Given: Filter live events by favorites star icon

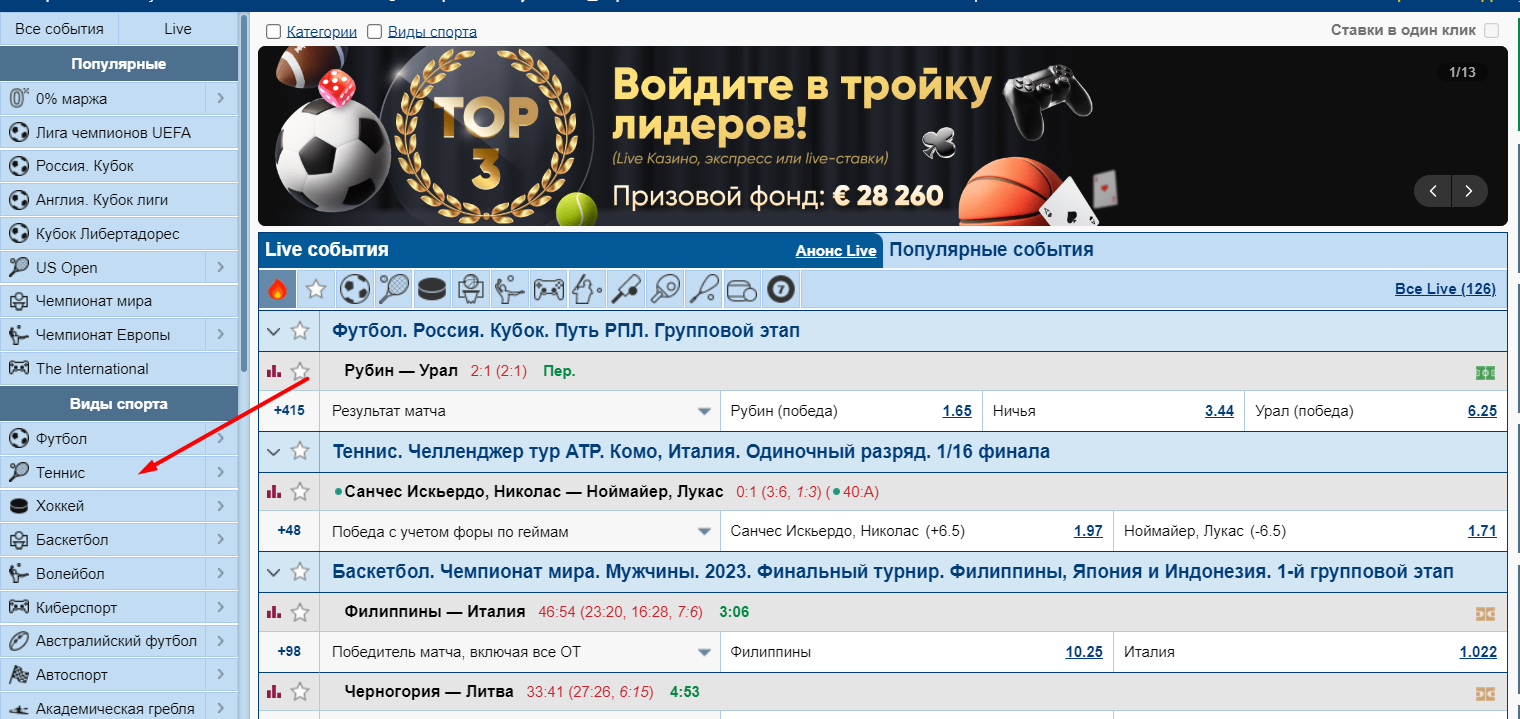Looking at the screenshot, I should [316, 289].
